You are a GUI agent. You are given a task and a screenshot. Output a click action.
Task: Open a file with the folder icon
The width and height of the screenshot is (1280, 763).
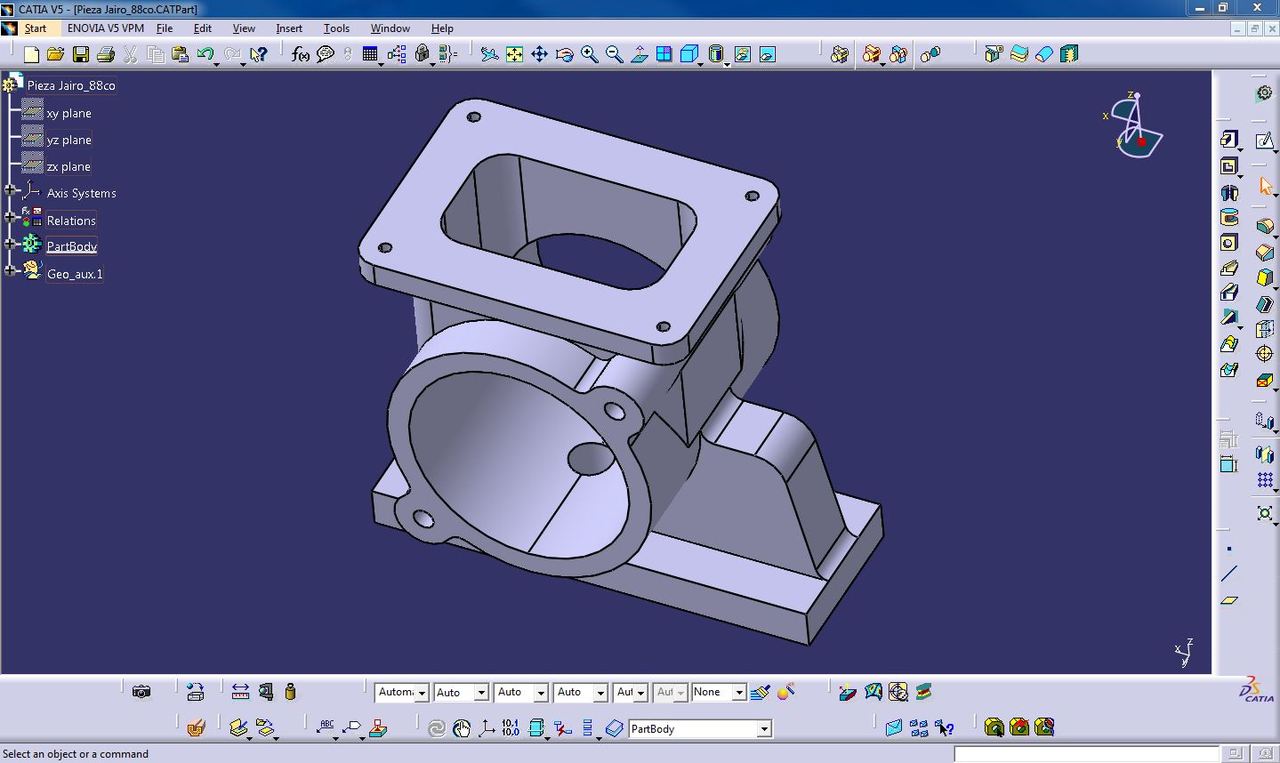[x=56, y=54]
